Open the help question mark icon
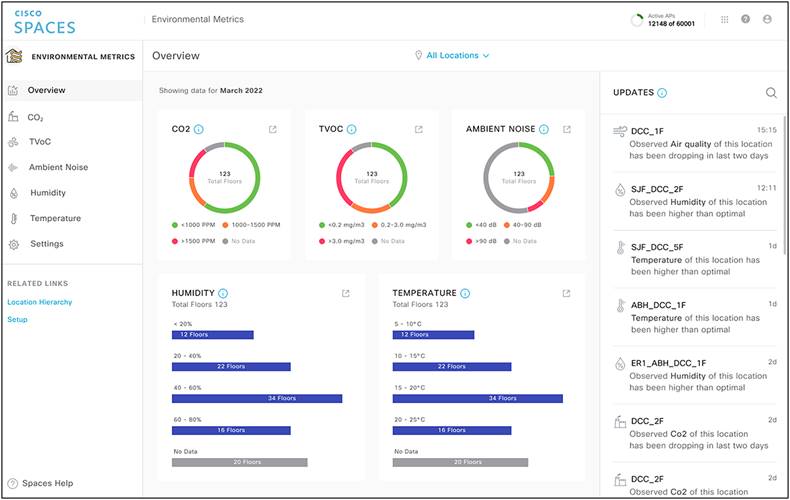Image resolution: width=790 pixels, height=500 pixels. pyautogui.click(x=746, y=19)
